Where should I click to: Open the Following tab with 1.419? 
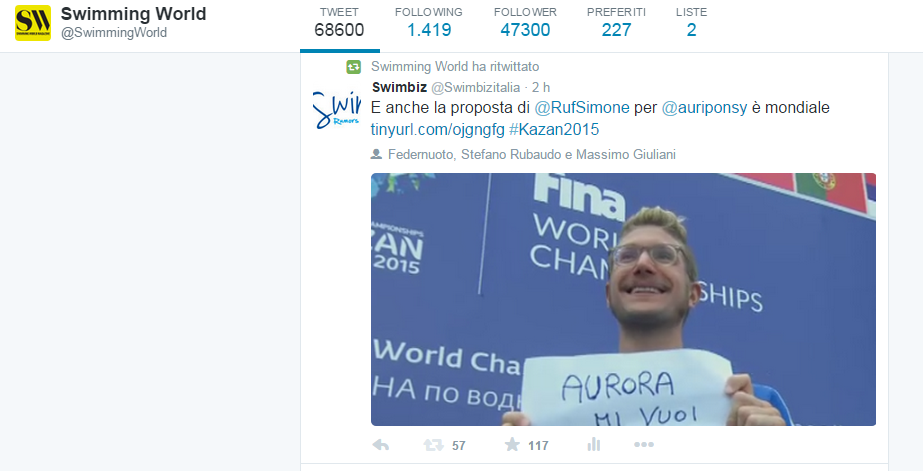coord(429,24)
